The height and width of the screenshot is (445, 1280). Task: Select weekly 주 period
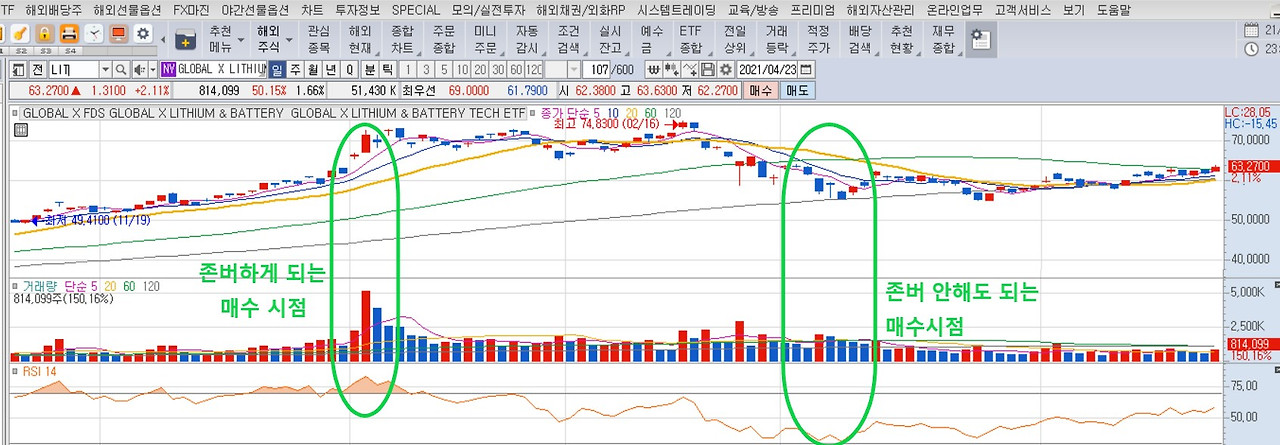296,70
